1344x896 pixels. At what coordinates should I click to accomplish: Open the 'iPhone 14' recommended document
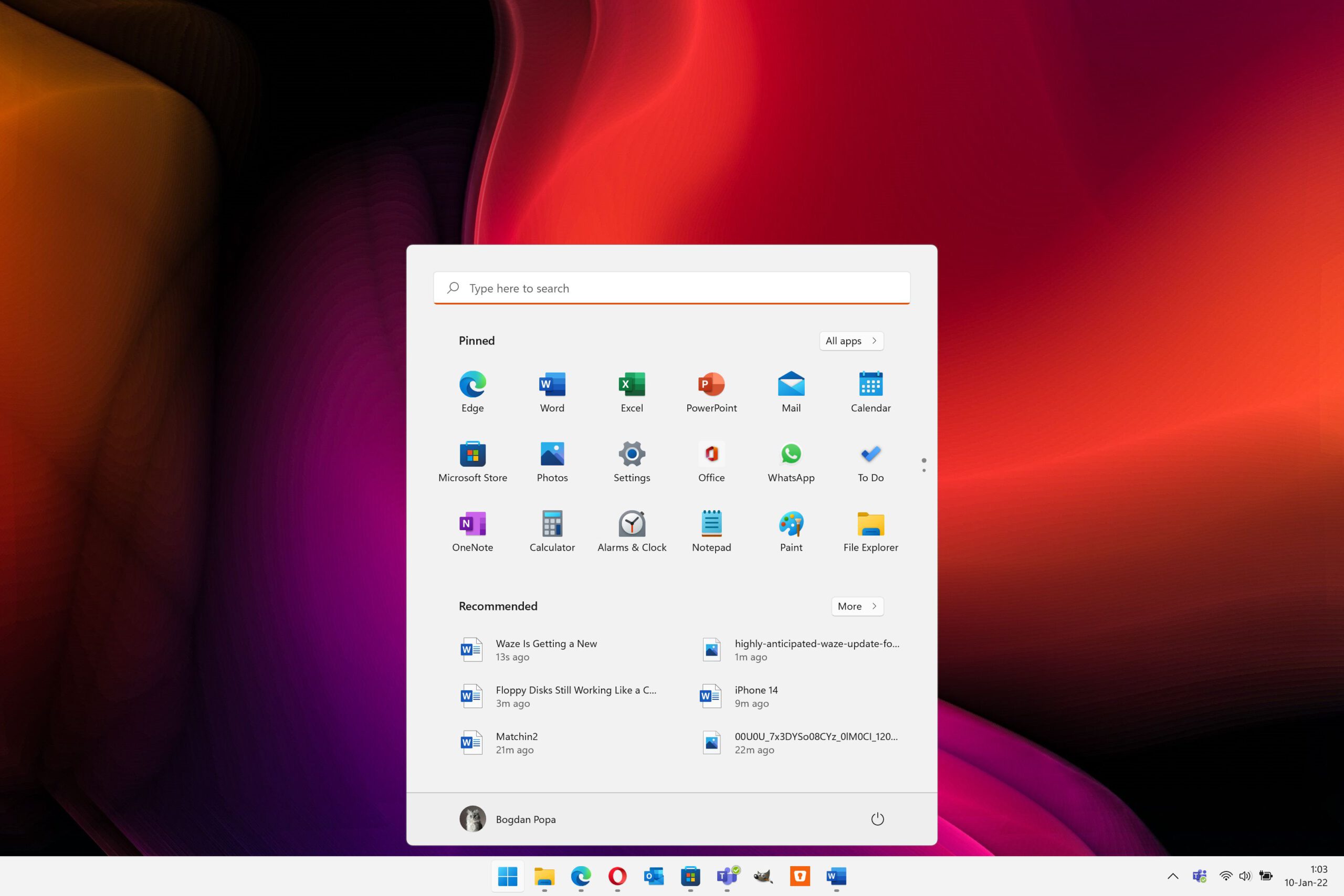click(800, 696)
